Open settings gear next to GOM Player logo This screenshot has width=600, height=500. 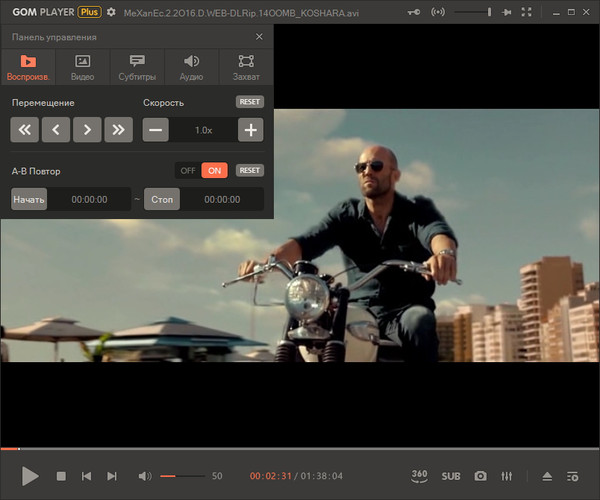pyautogui.click(x=111, y=13)
